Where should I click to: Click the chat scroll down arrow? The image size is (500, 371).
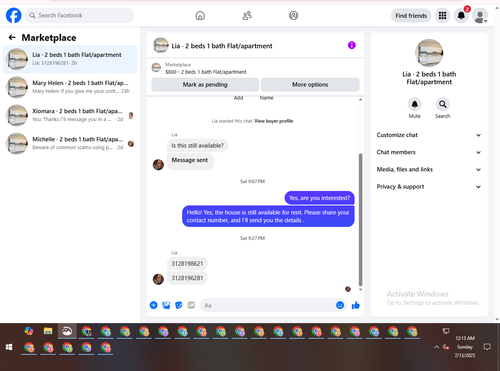click(x=360, y=289)
